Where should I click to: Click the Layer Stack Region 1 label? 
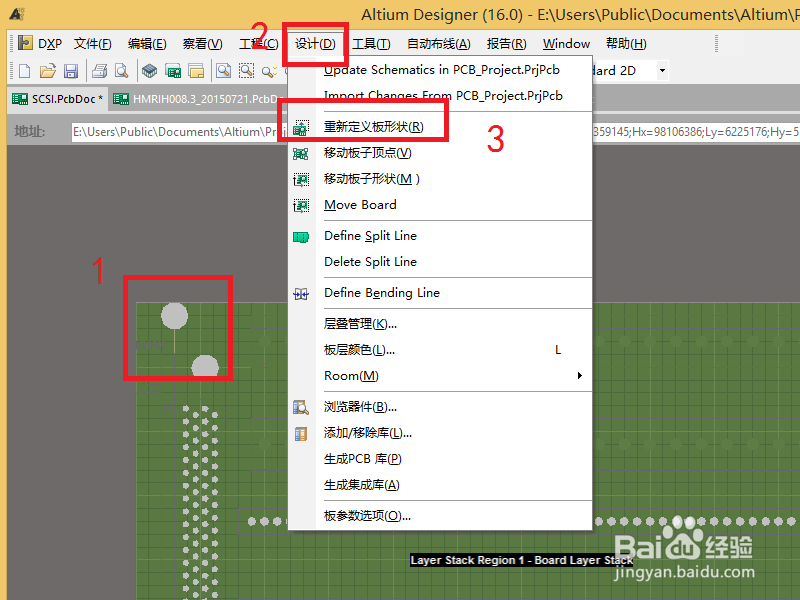522,560
